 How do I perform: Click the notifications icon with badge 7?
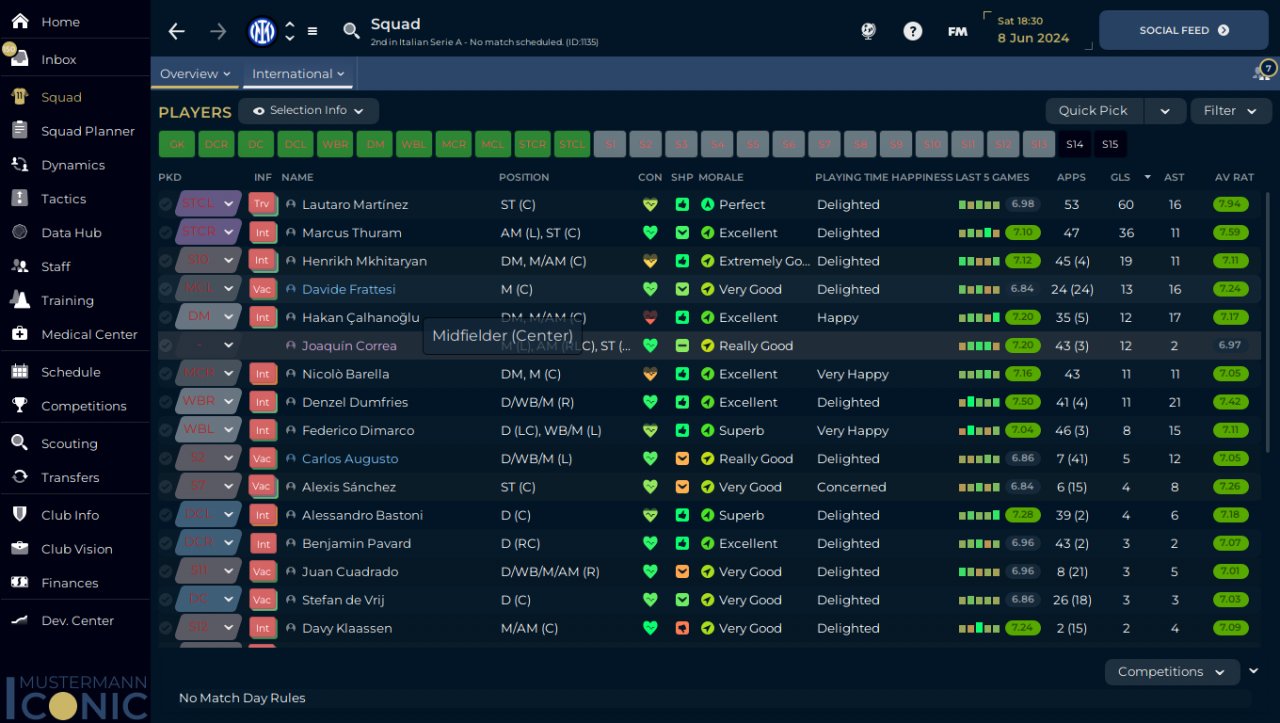click(x=1264, y=72)
